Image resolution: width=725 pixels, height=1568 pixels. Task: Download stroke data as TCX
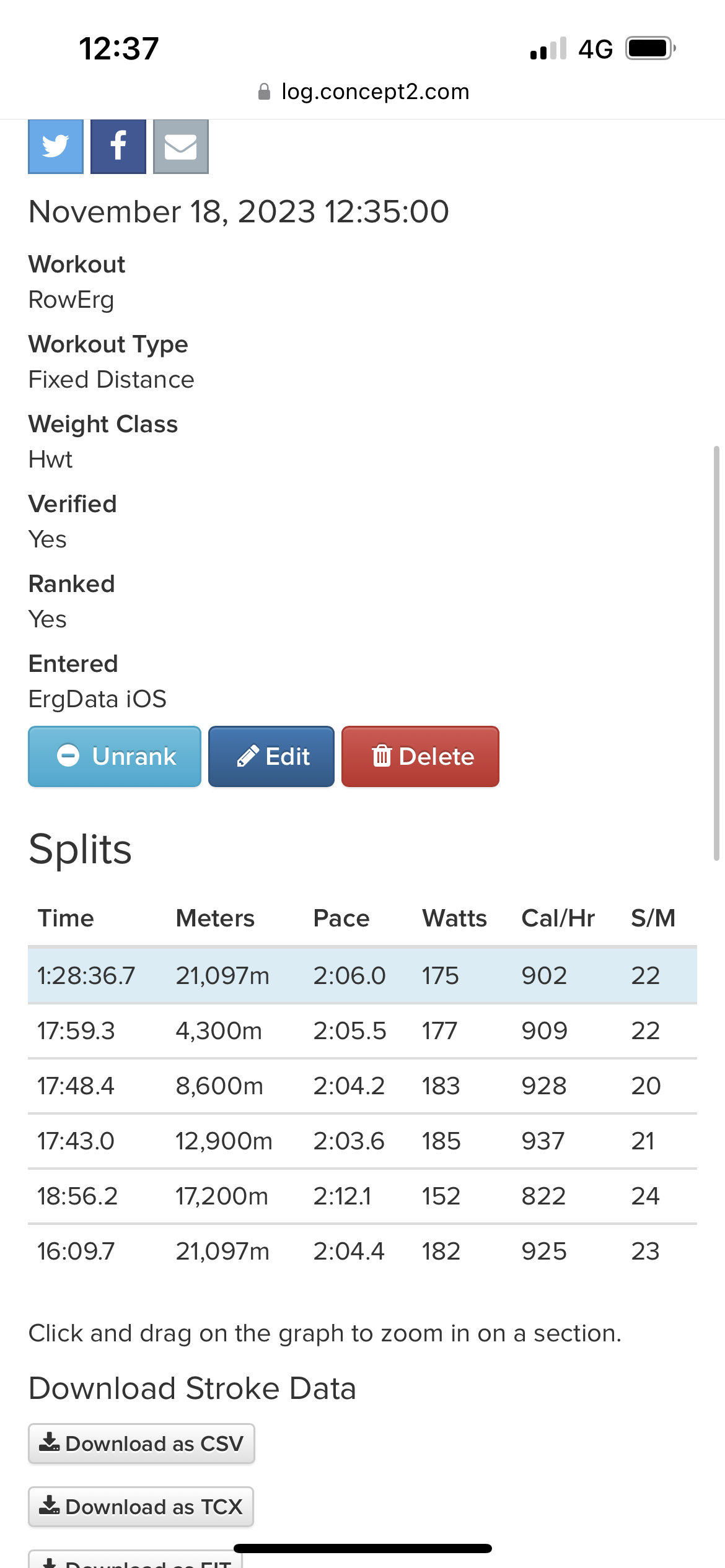point(141,1507)
